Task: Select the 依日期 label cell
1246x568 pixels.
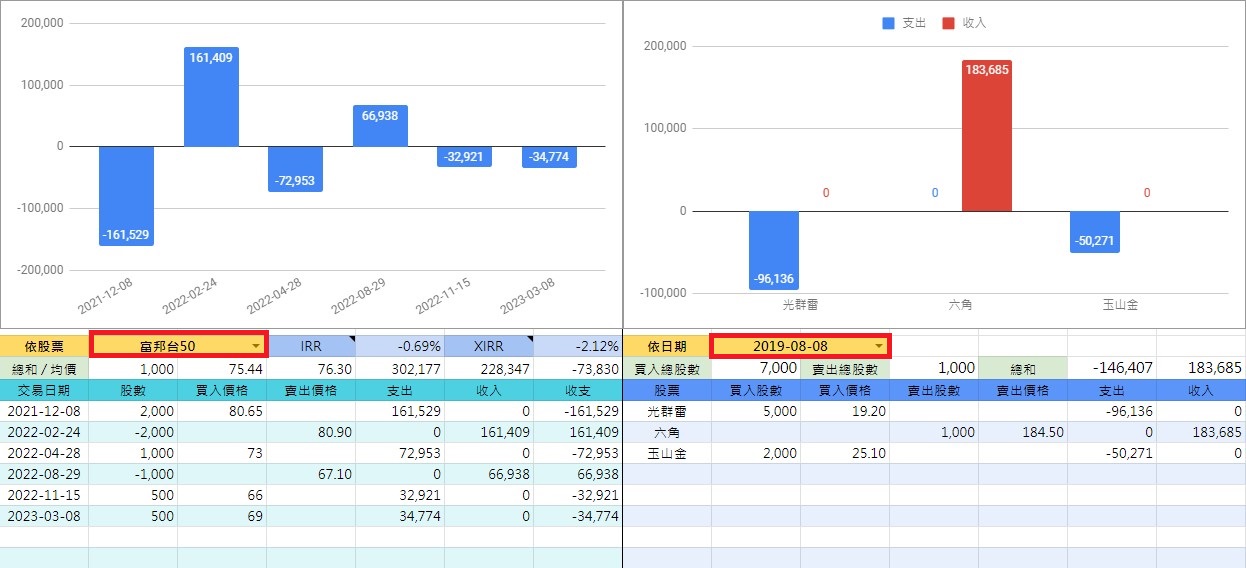Action: click(666, 346)
